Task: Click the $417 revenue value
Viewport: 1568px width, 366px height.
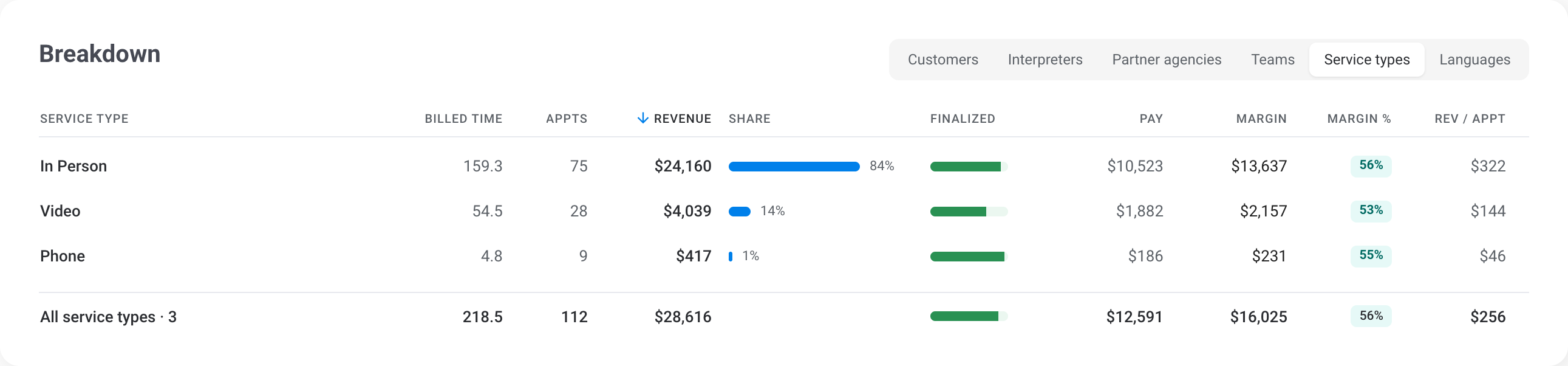Action: pyautogui.click(x=694, y=257)
